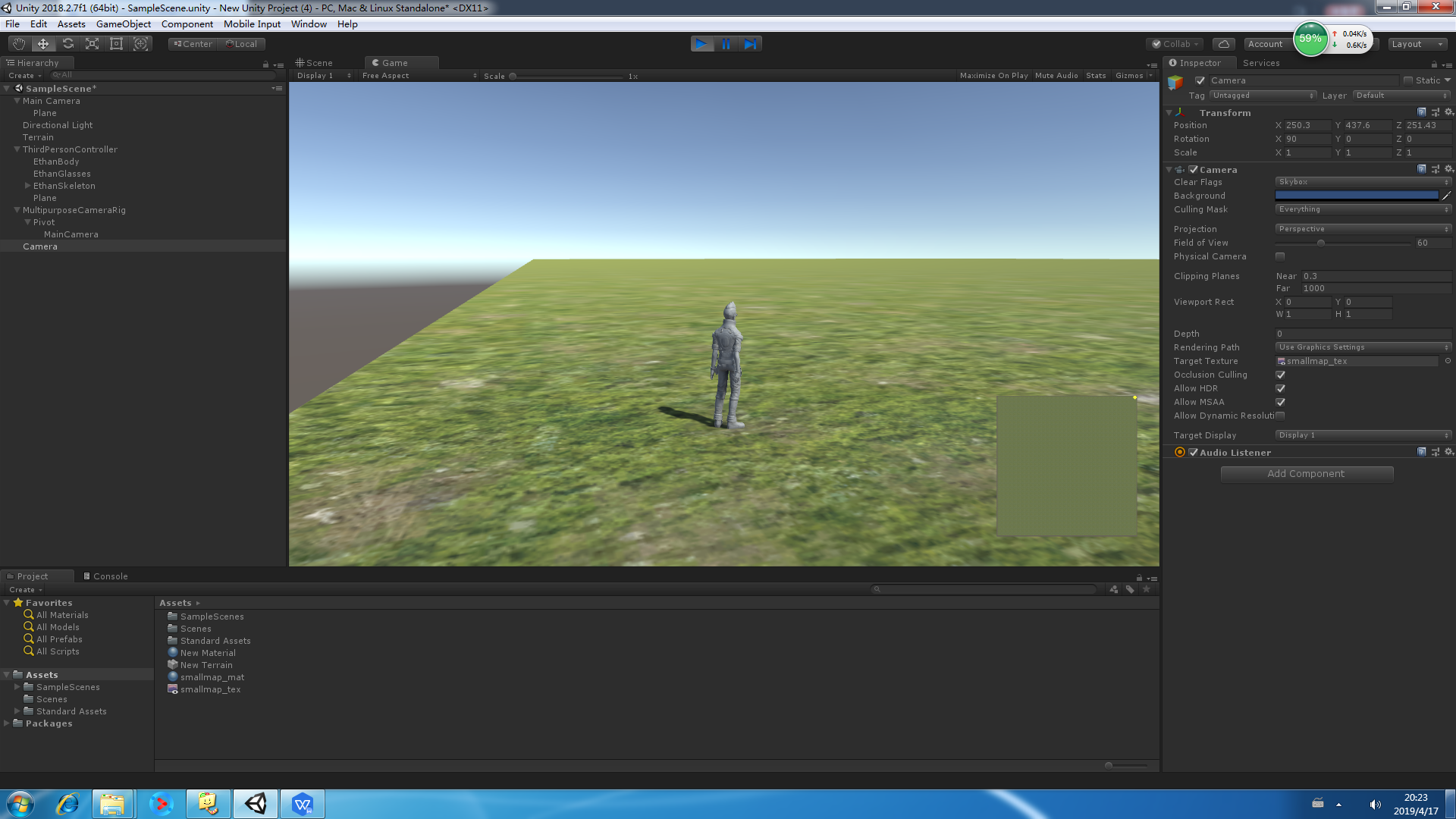Select the Rotate tool
Screen dimensions: 1456x819
click(67, 44)
